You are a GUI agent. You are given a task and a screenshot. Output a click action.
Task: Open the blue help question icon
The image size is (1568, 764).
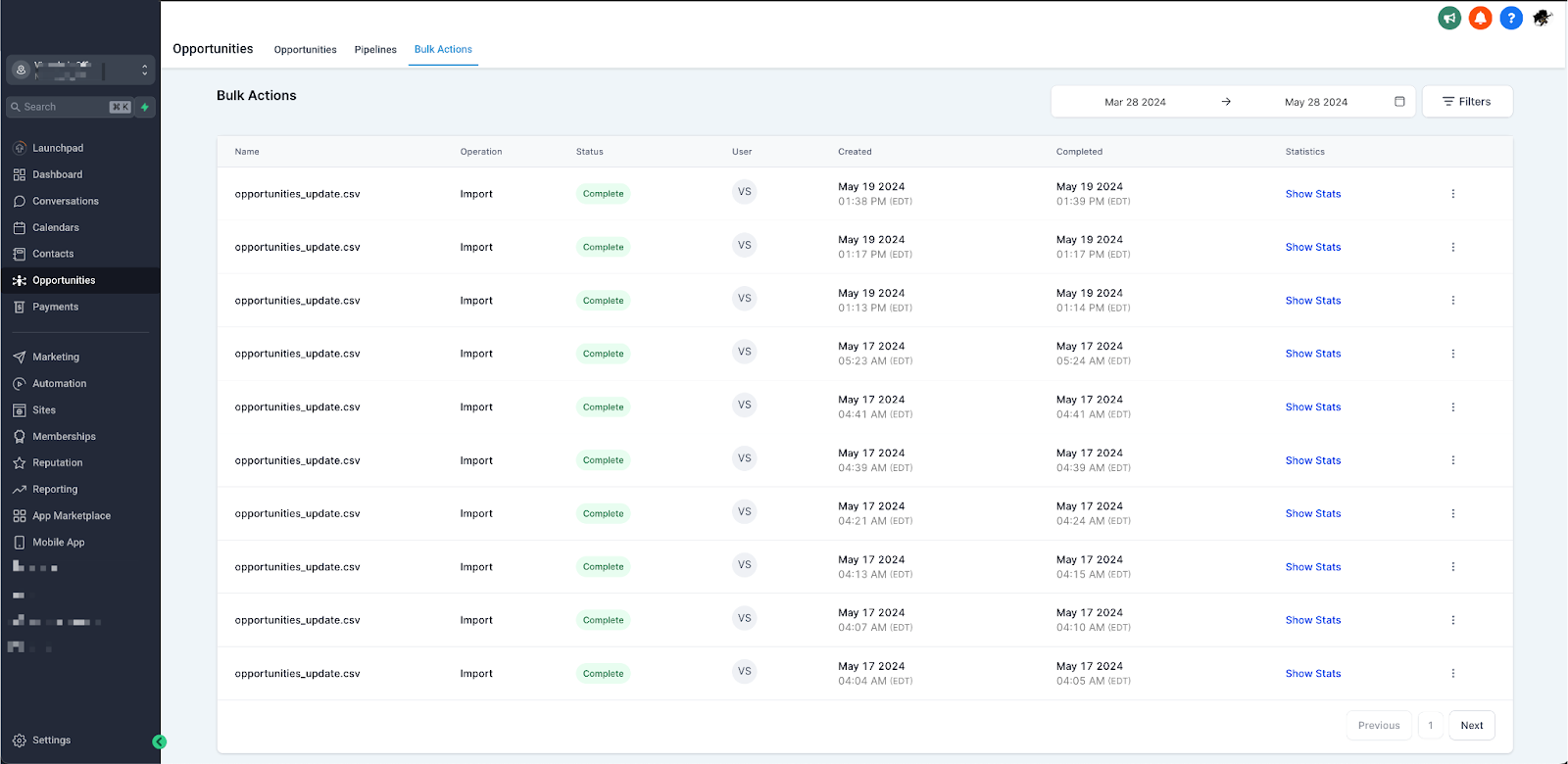1511,18
